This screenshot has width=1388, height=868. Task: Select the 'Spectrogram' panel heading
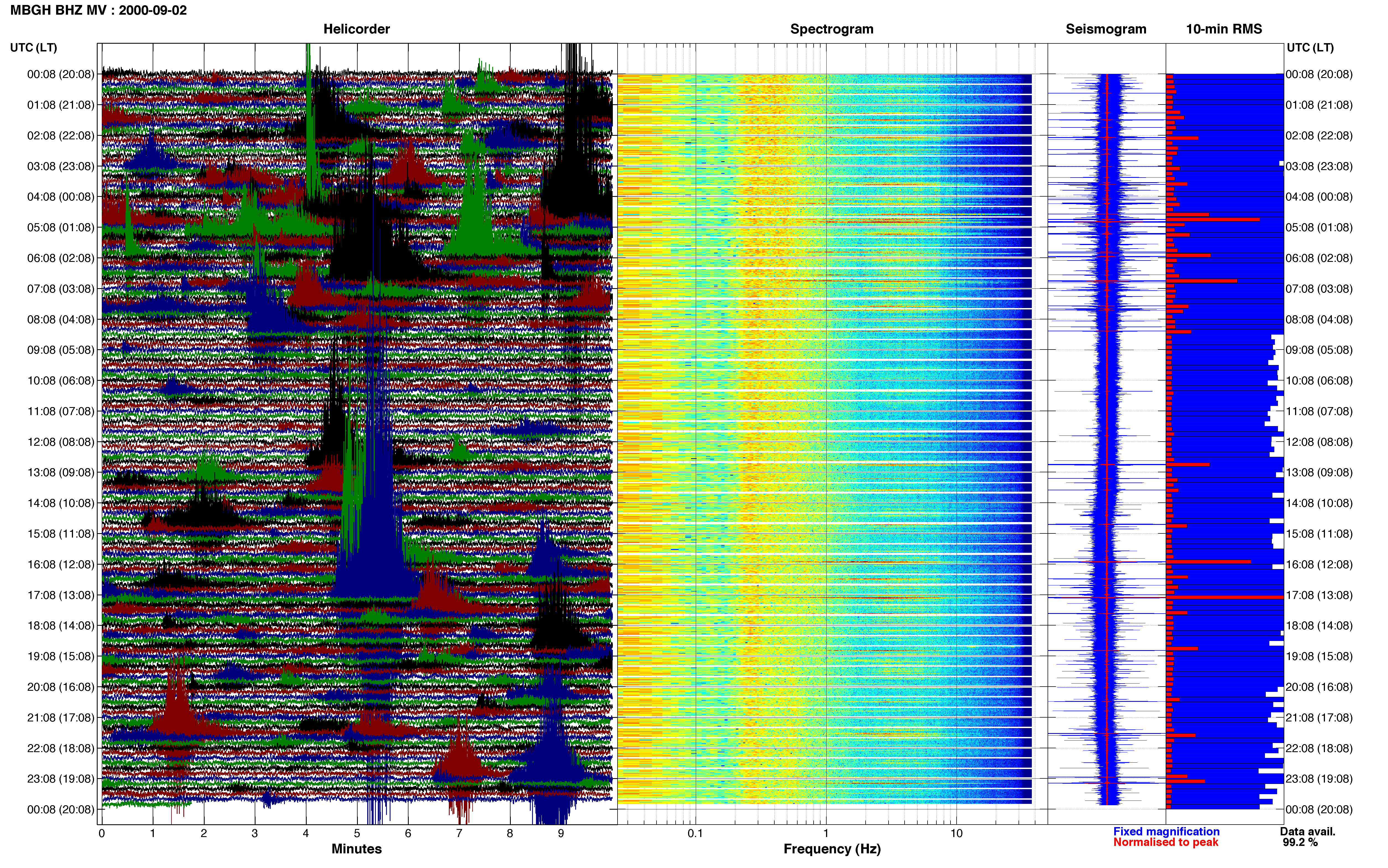pyautogui.click(x=832, y=29)
